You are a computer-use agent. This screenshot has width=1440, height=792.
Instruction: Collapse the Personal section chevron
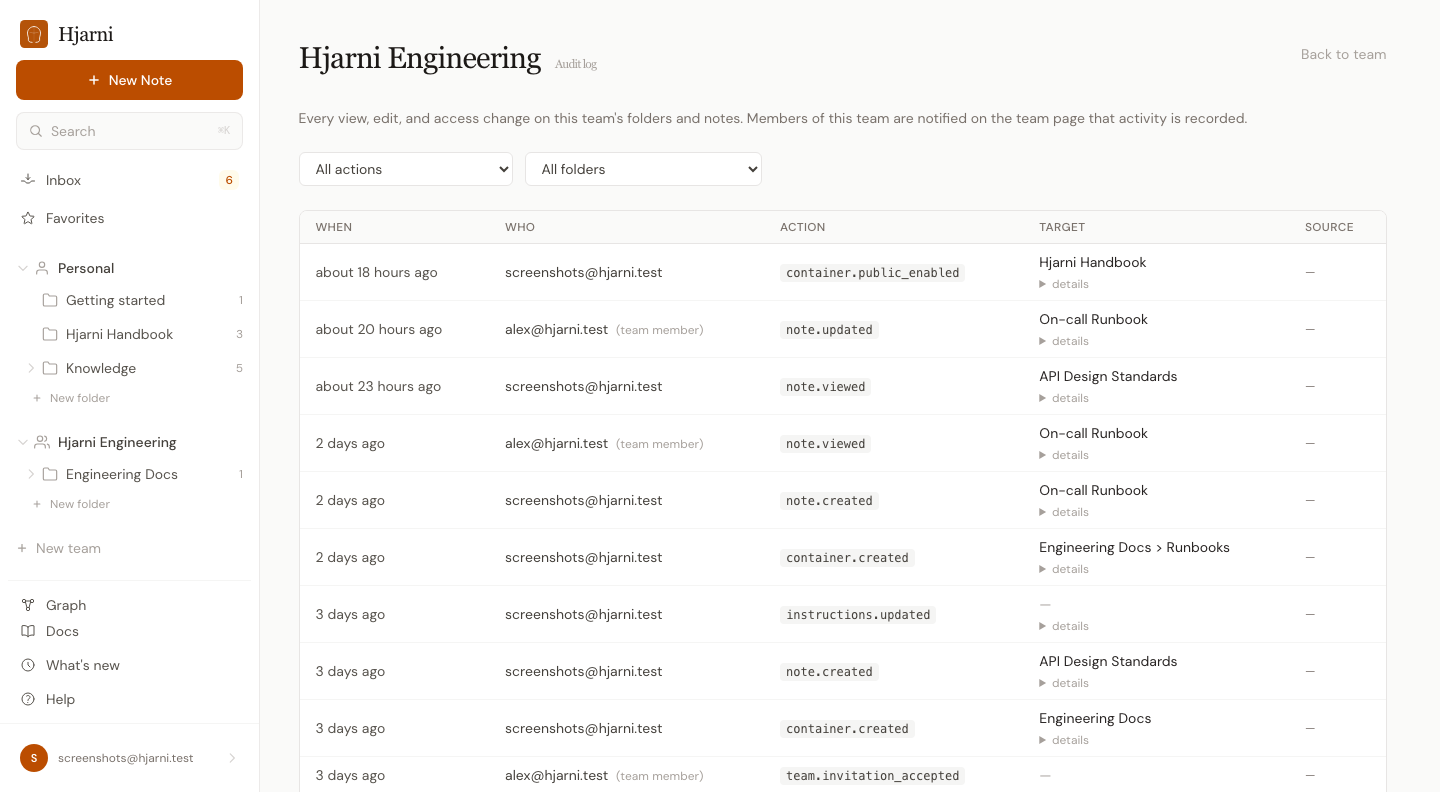tap(23, 268)
